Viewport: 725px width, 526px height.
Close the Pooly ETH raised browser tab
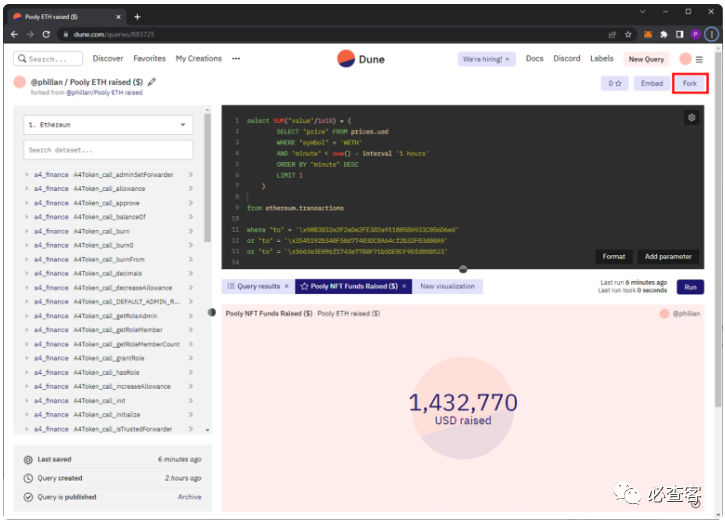[118, 17]
